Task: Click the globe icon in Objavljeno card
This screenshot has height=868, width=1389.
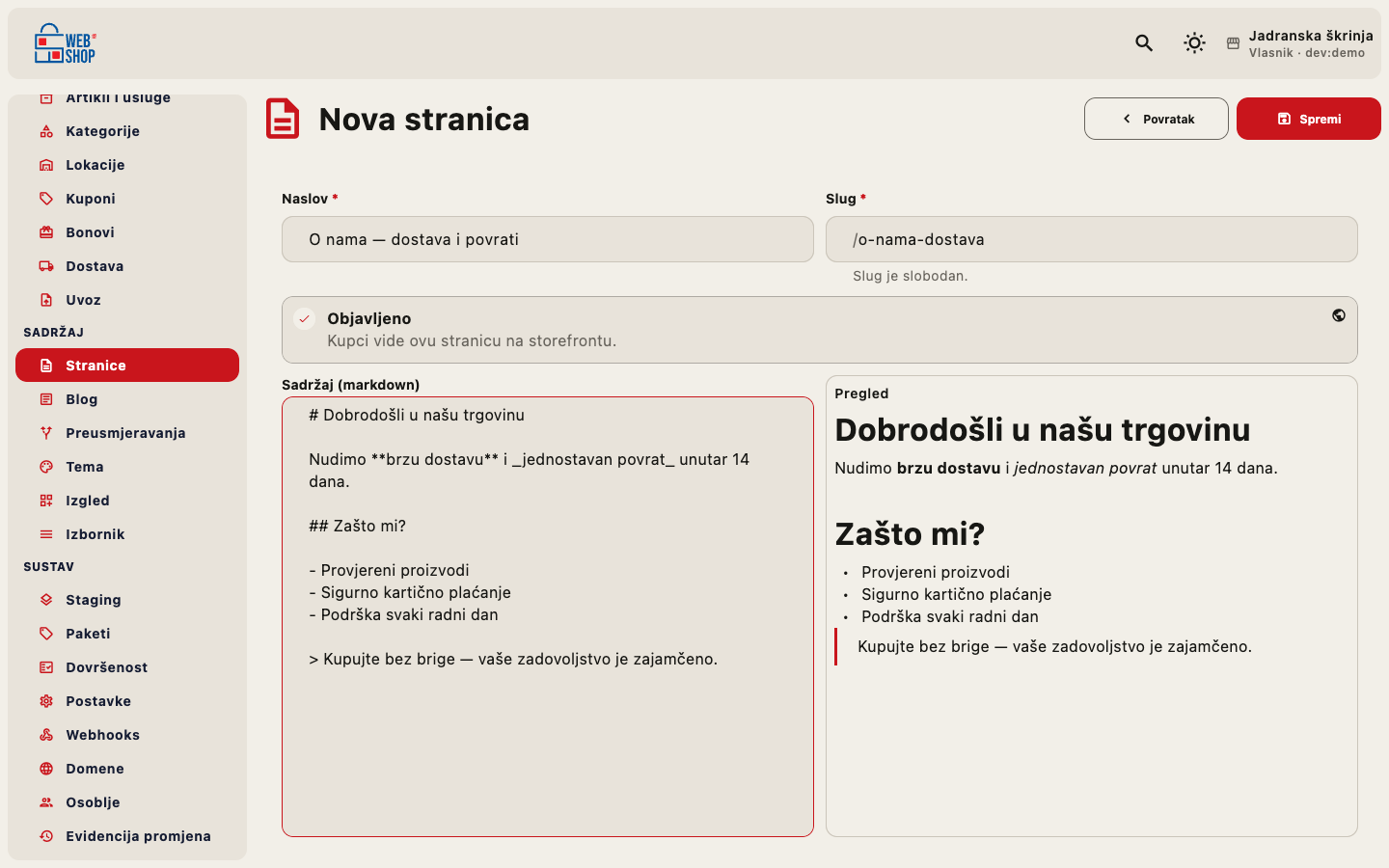Action: coord(1339,315)
